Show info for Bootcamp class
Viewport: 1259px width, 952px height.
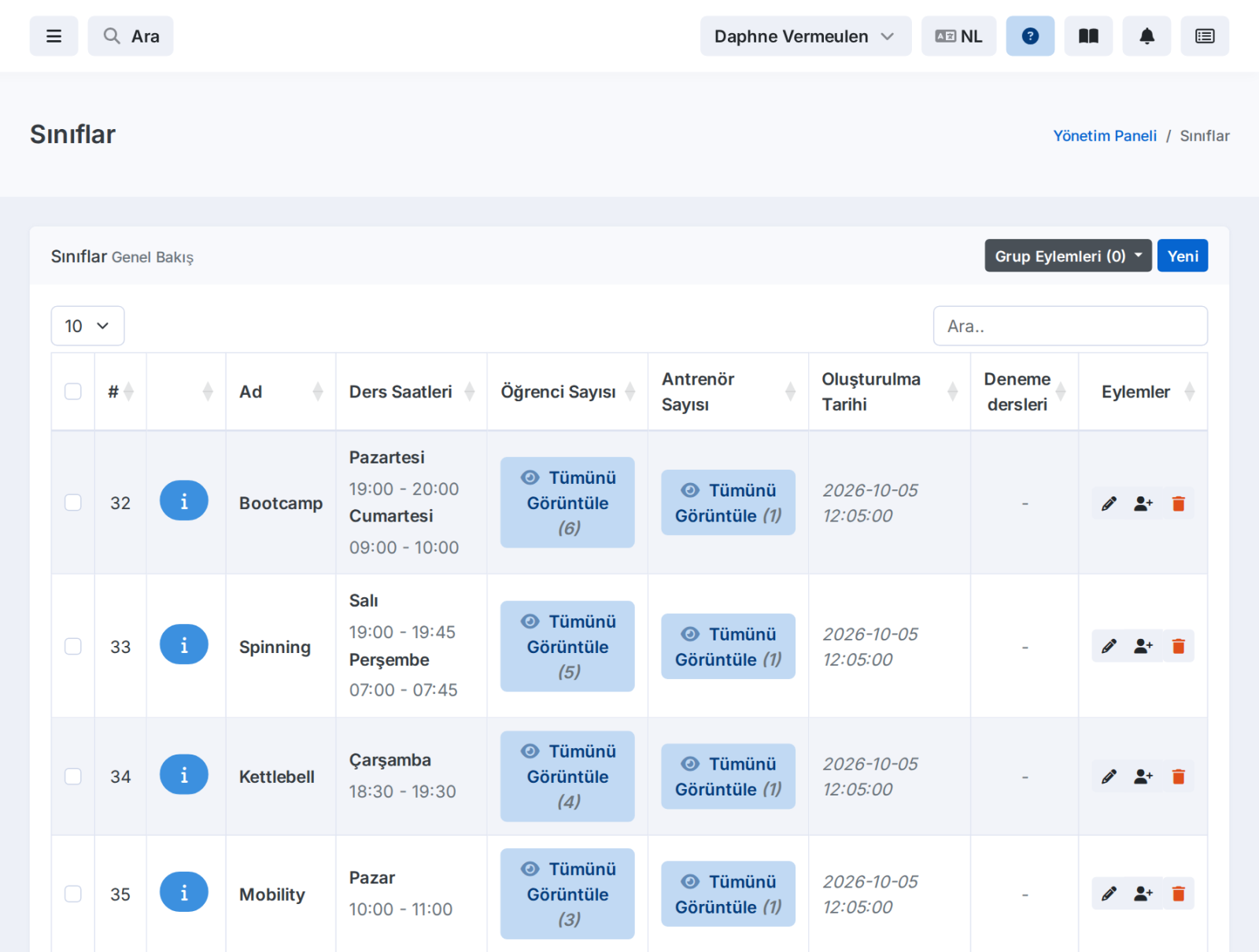tap(184, 501)
